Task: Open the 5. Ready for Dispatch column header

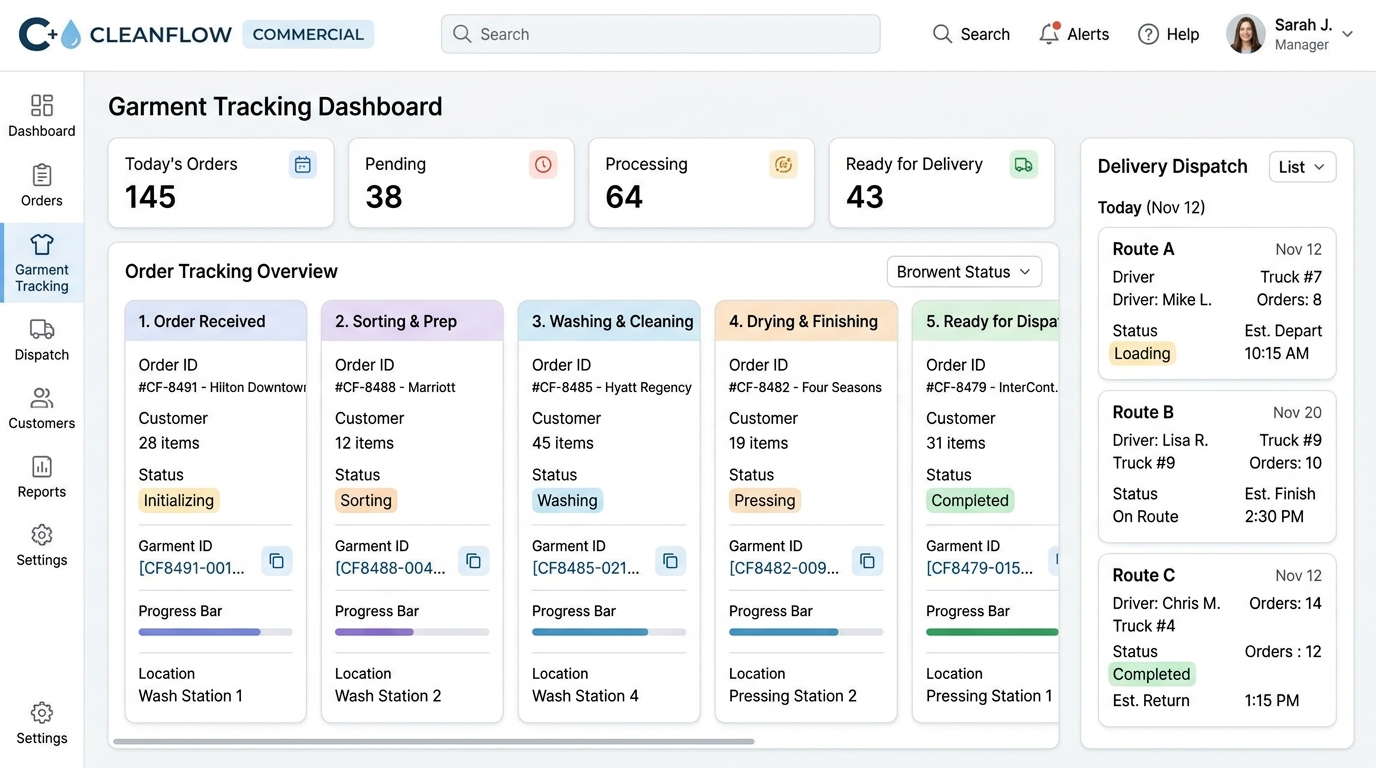Action: (985, 321)
